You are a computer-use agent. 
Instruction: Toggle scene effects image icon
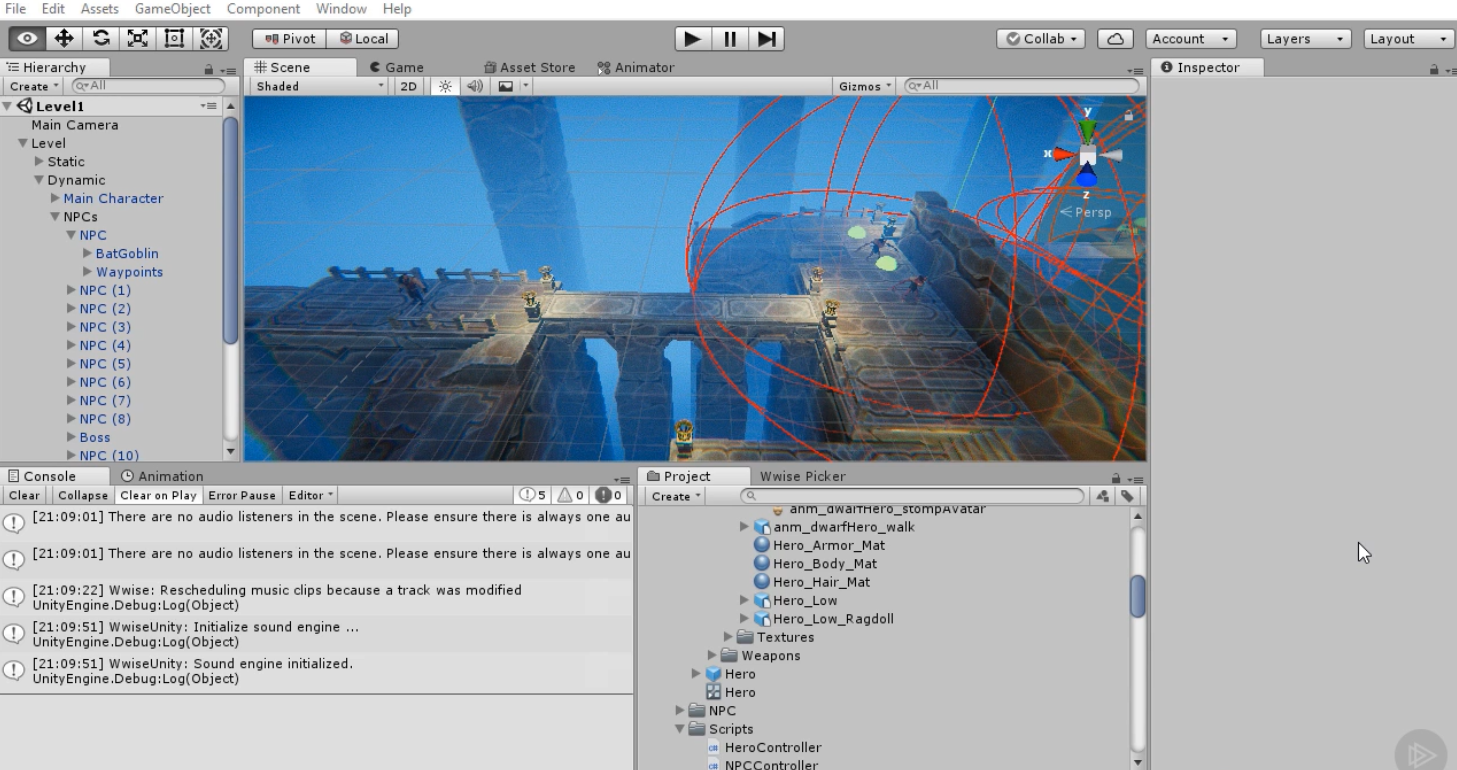point(506,86)
